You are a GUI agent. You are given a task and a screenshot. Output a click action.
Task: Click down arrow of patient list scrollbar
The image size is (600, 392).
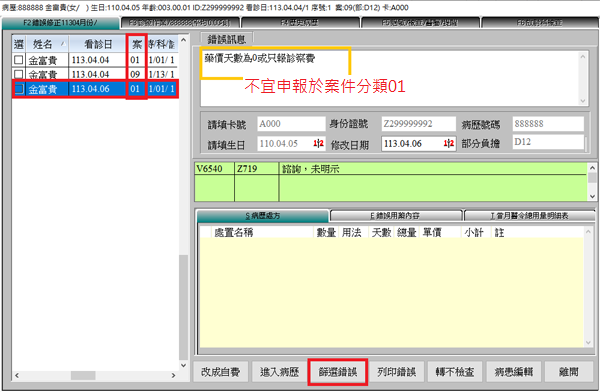click(x=184, y=365)
